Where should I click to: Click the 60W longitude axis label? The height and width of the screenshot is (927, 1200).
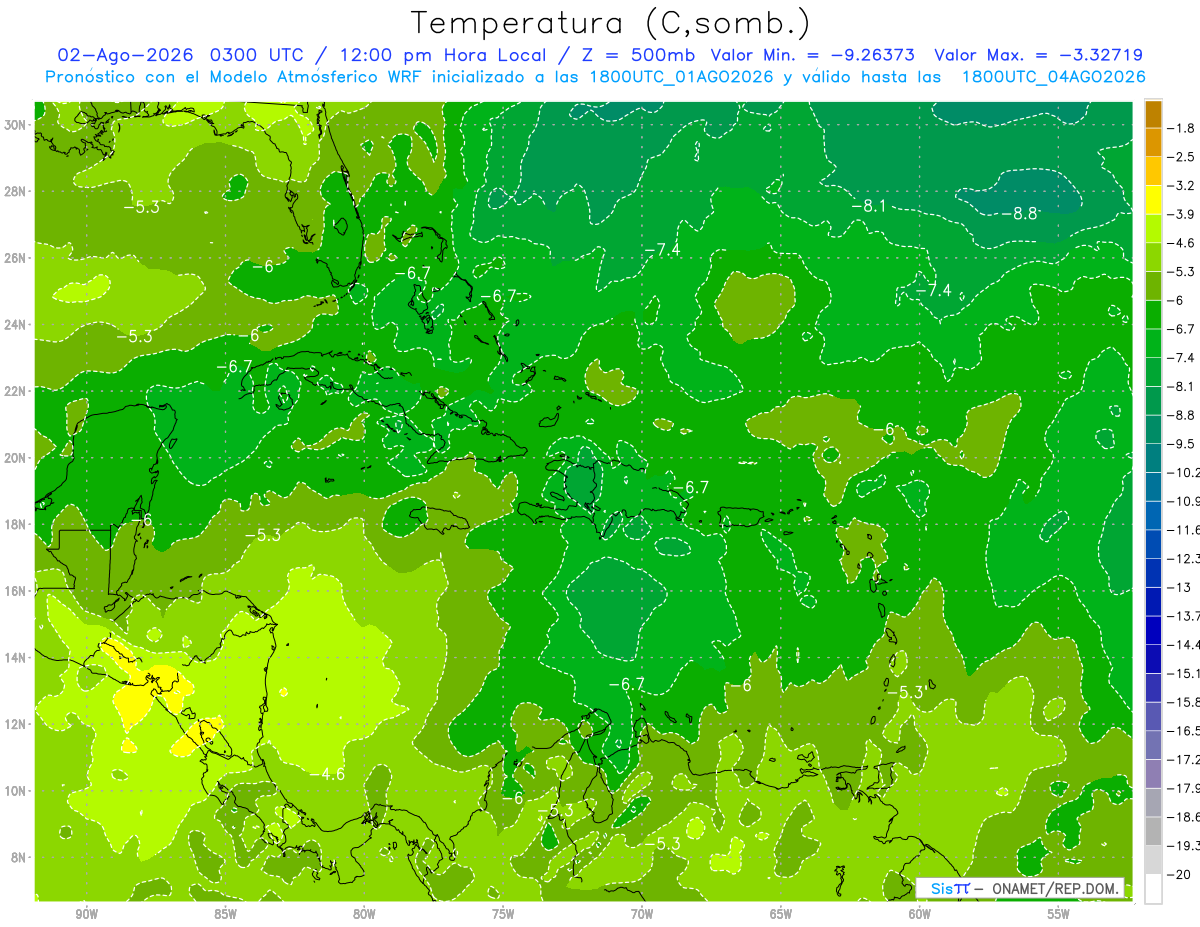(920, 914)
